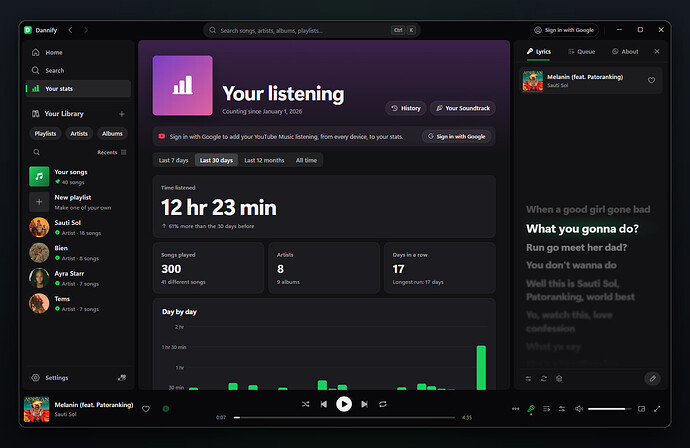Open listening History

[406, 108]
